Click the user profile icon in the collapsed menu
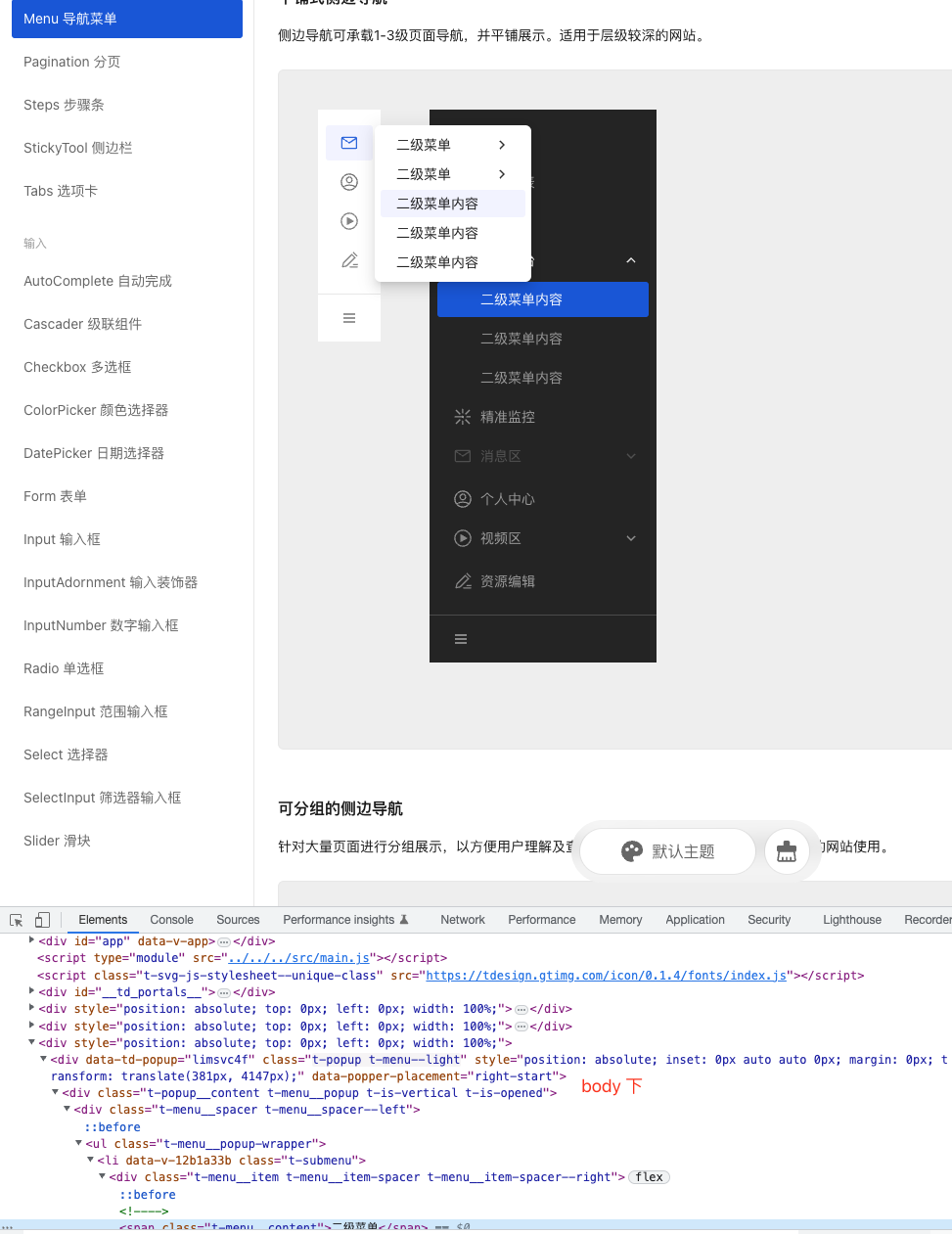Screen dimensions: 952x1234 (349, 181)
